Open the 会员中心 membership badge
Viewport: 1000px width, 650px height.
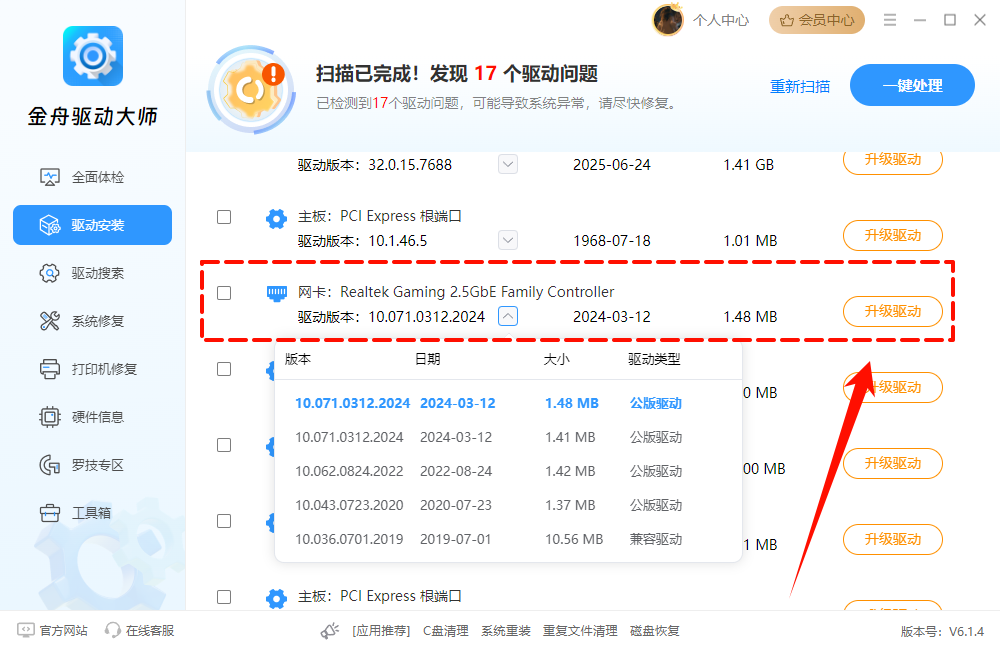pos(817,20)
